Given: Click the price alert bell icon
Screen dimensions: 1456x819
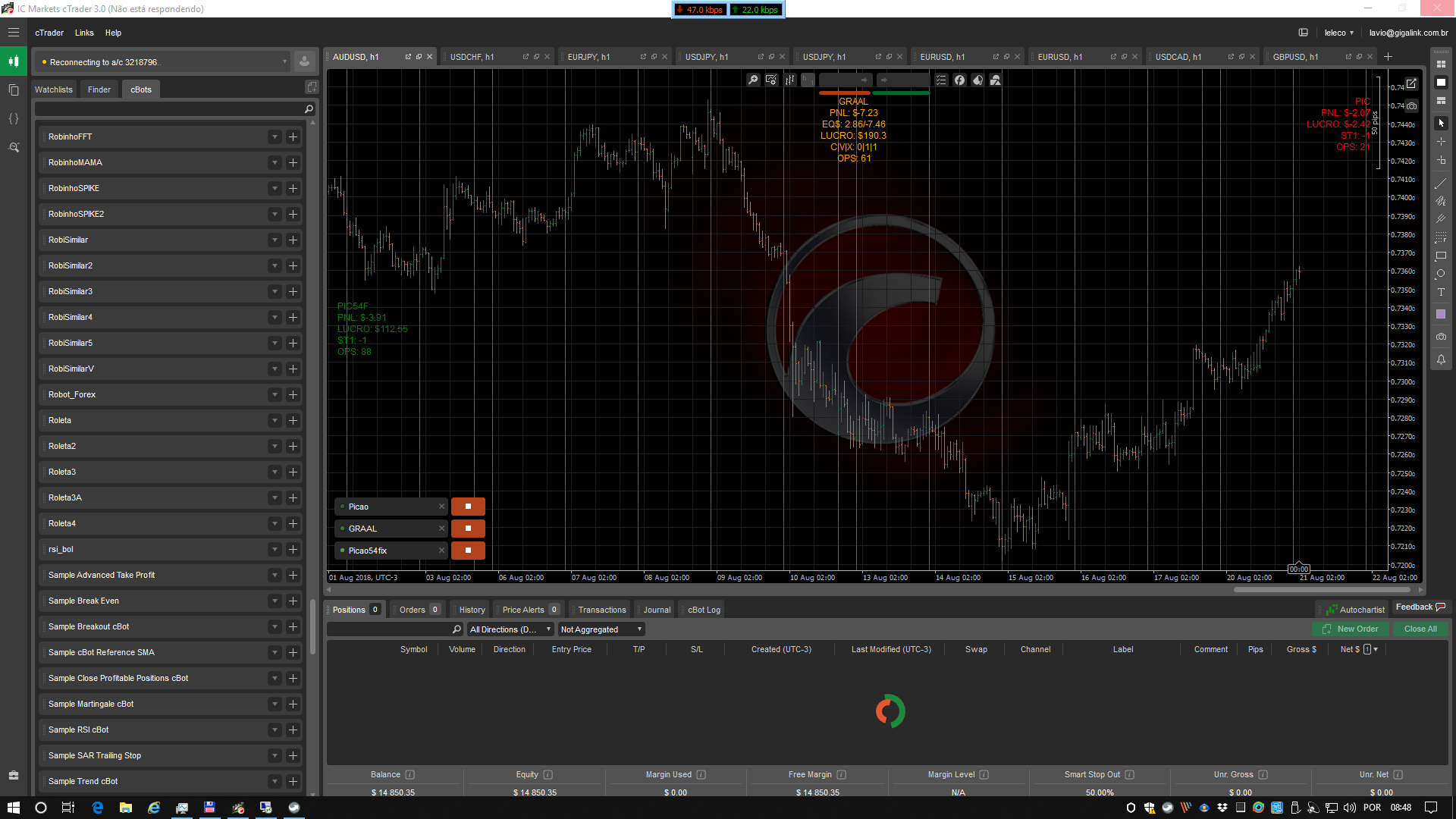Looking at the screenshot, I should pos(1441,360).
